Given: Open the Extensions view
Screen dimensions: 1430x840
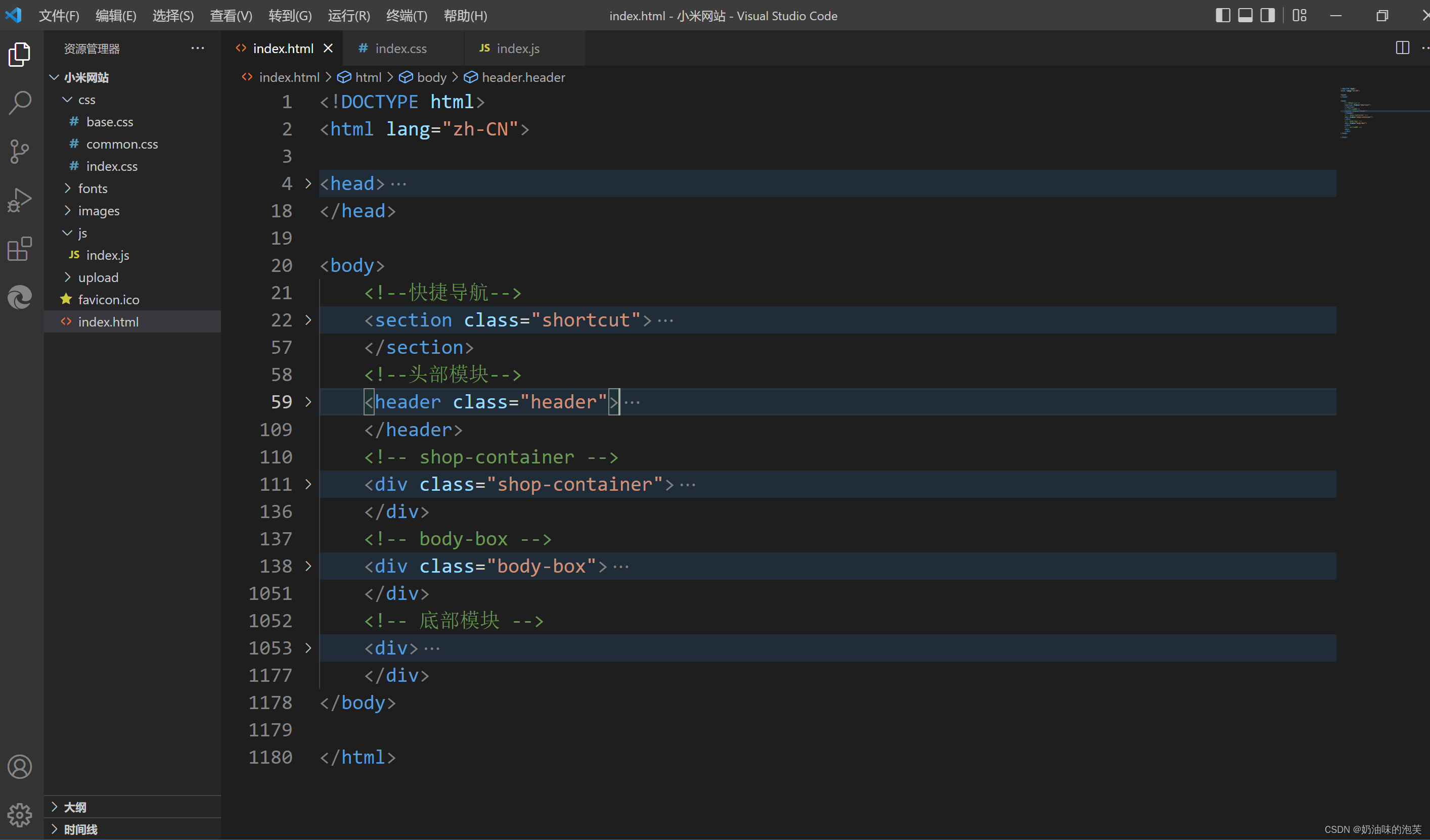Looking at the screenshot, I should (20, 249).
